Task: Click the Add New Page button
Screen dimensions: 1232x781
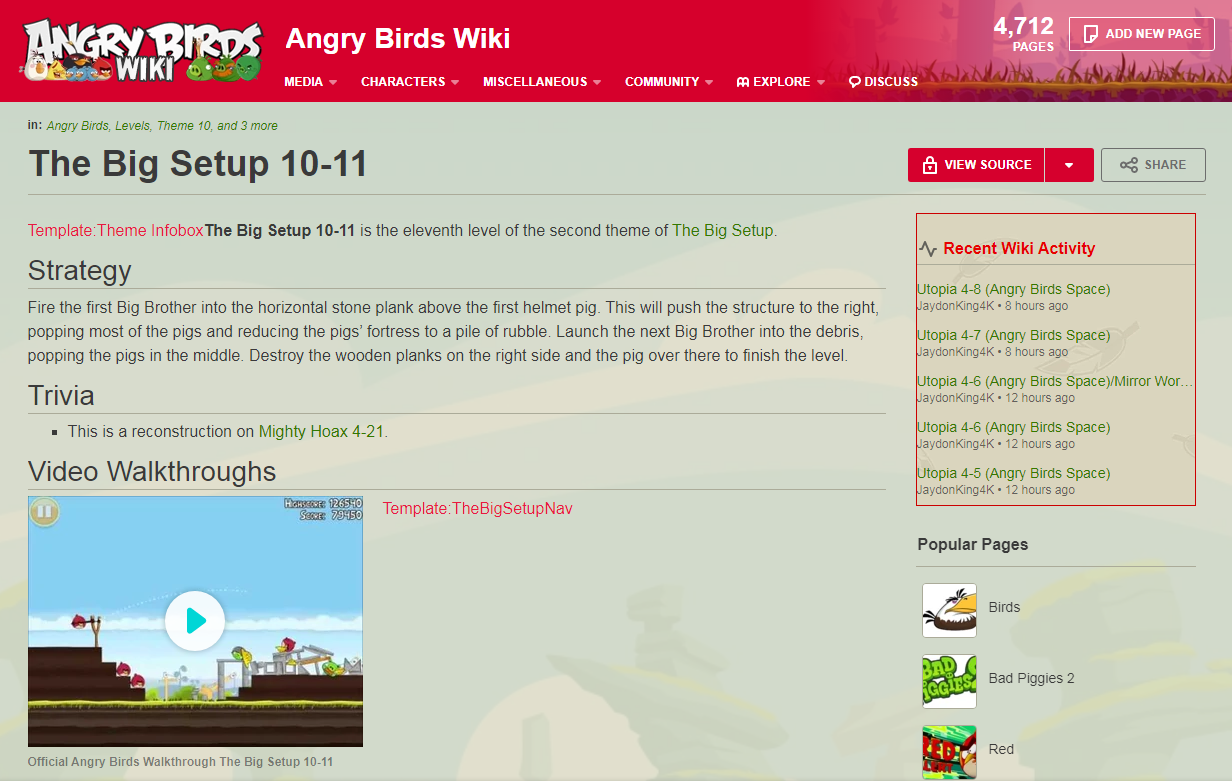Action: [x=1141, y=34]
